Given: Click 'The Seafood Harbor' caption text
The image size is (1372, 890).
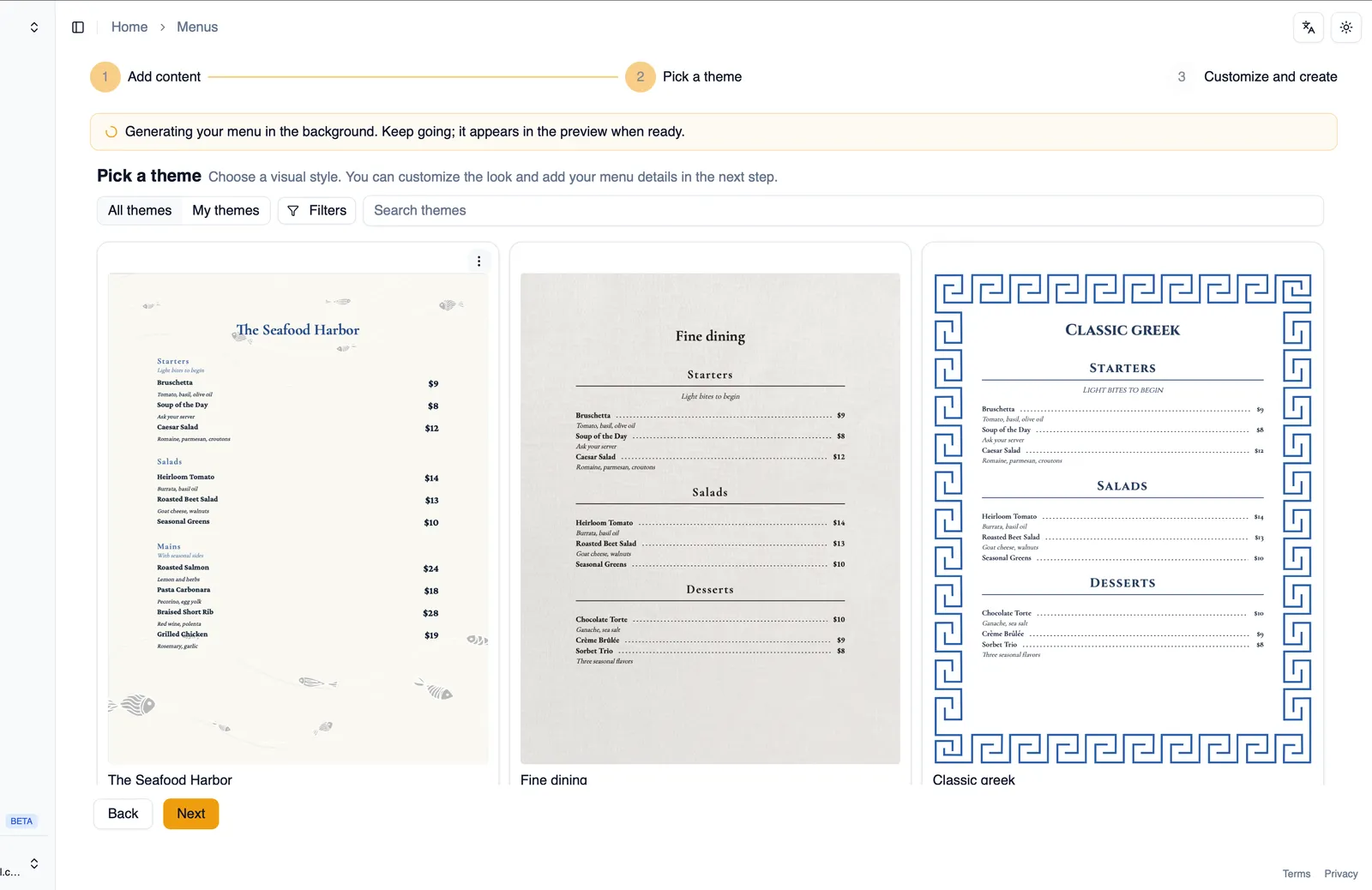Looking at the screenshot, I should (170, 779).
